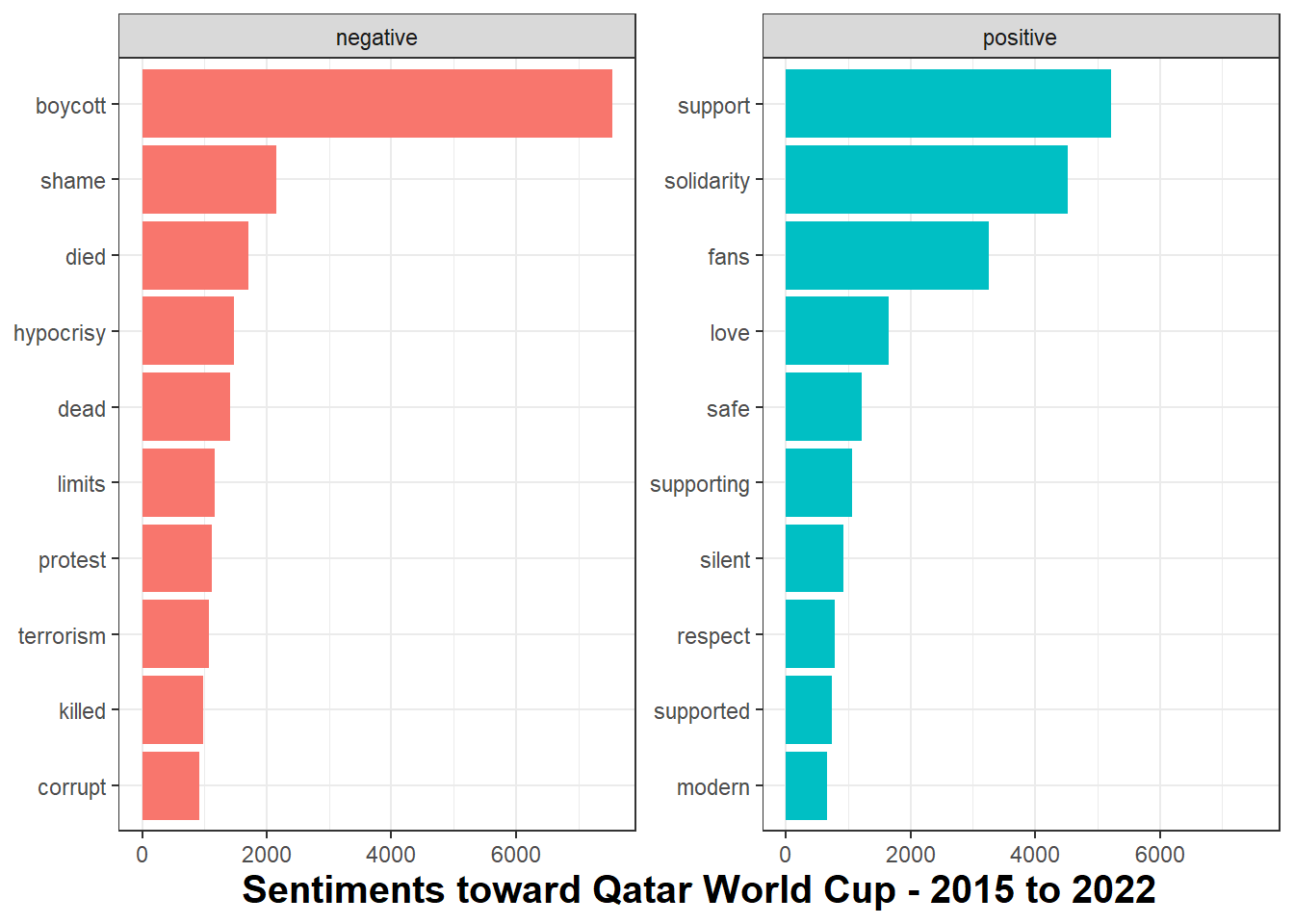Click the corrupt axis label
1294x924 pixels.
tap(71, 787)
